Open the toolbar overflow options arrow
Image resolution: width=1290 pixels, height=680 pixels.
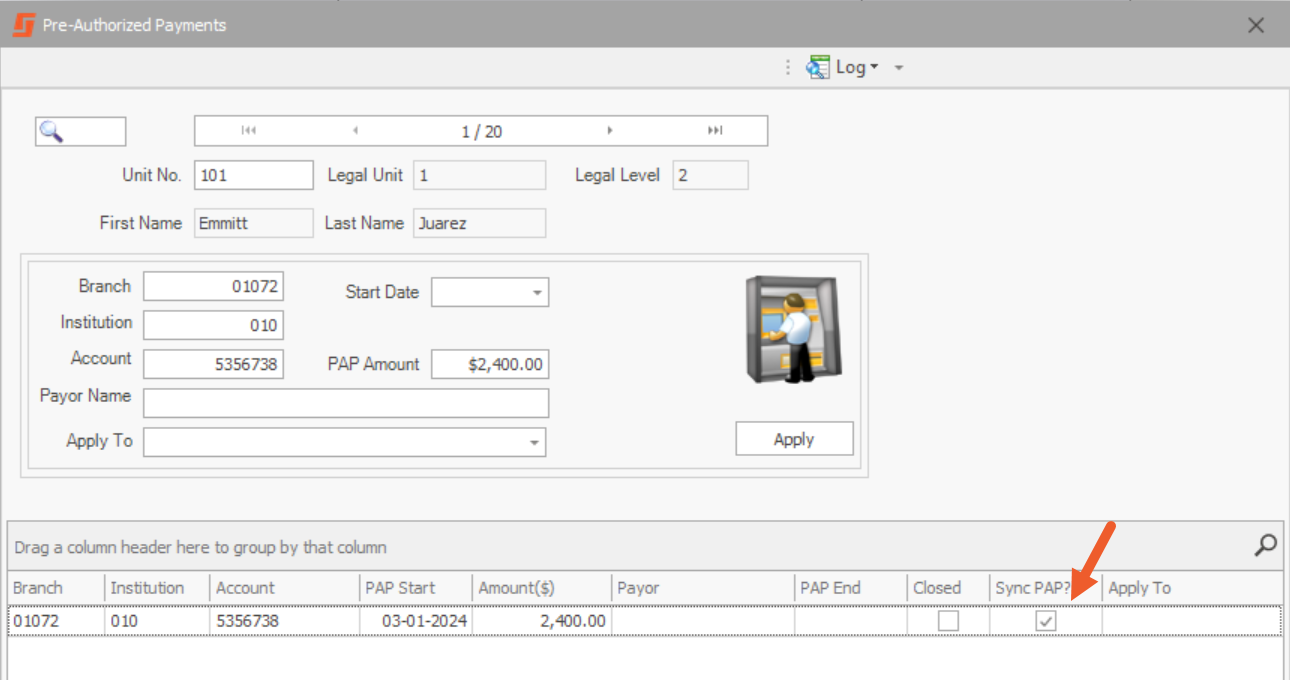pos(898,68)
